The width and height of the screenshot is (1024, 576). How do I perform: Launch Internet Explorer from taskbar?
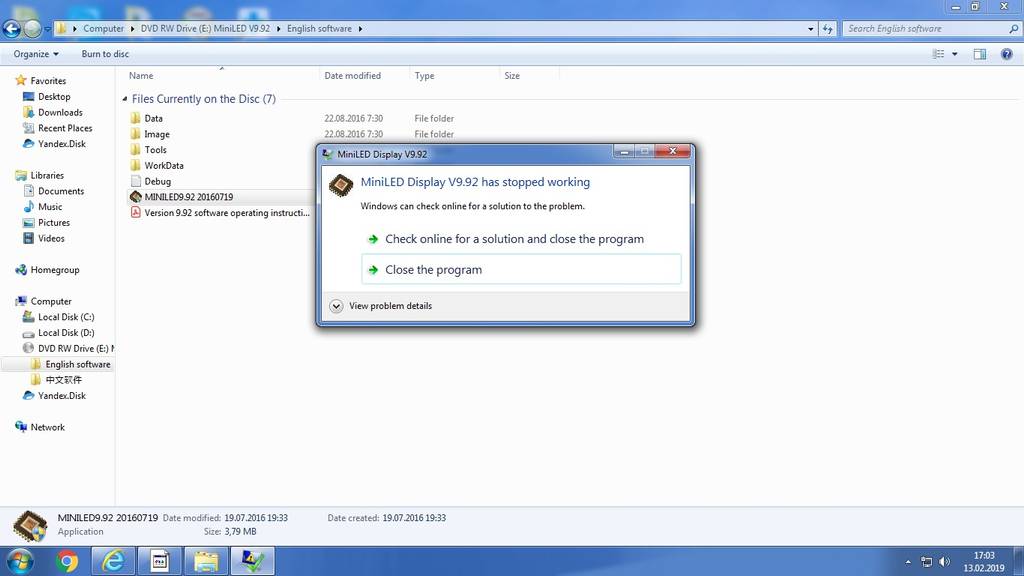[x=114, y=562]
